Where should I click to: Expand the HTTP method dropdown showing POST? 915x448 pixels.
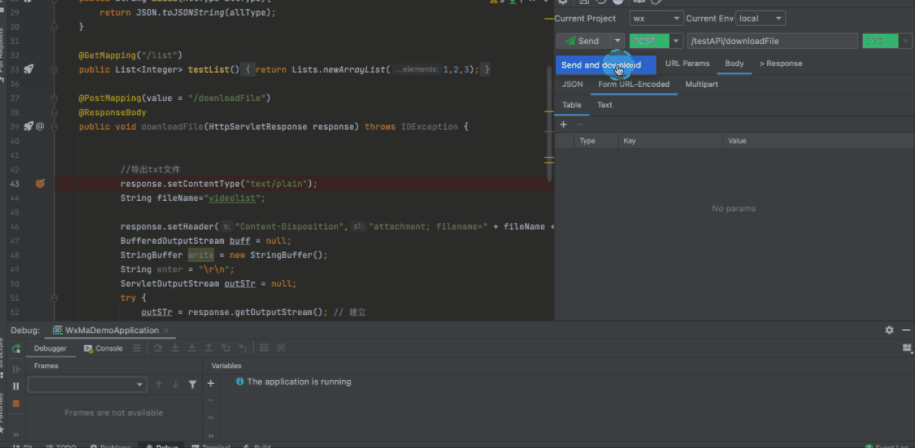click(677, 41)
